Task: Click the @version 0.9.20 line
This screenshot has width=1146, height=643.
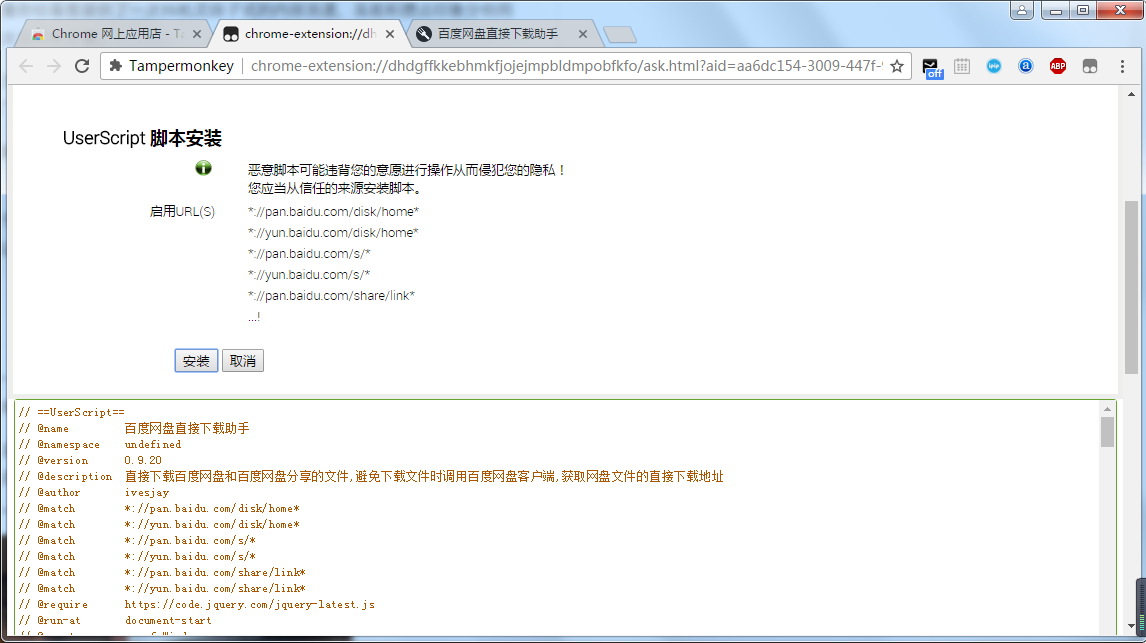Action: [x=91, y=460]
